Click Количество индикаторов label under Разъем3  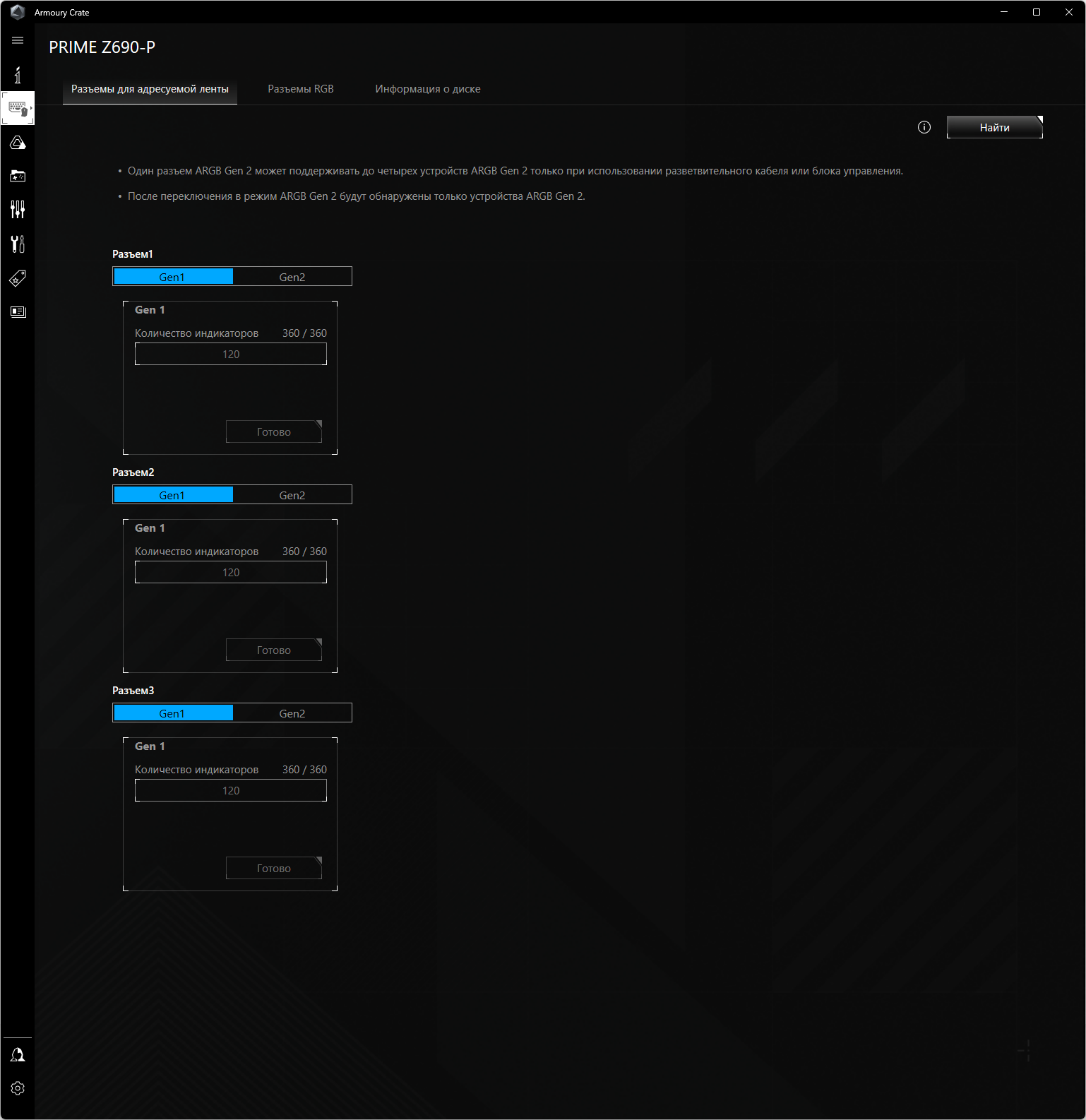197,770
